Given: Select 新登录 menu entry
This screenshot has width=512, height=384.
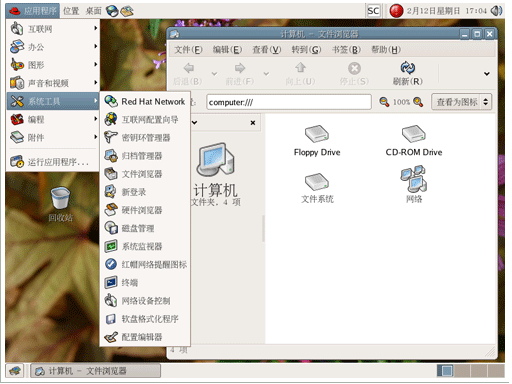Looking at the screenshot, I should pyautogui.click(x=145, y=192).
